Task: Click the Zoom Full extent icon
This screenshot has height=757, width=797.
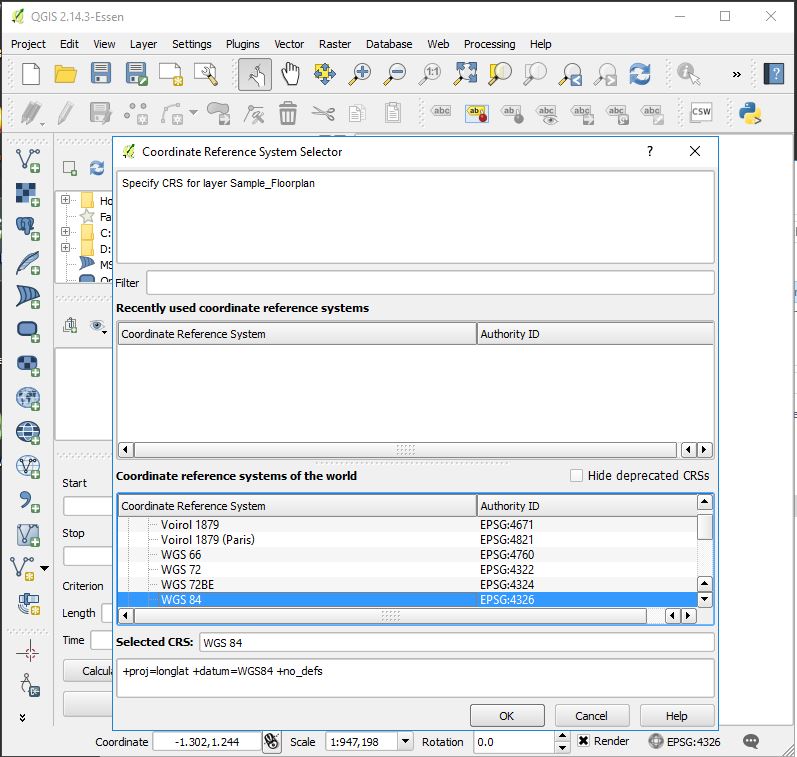Action: coord(465,74)
